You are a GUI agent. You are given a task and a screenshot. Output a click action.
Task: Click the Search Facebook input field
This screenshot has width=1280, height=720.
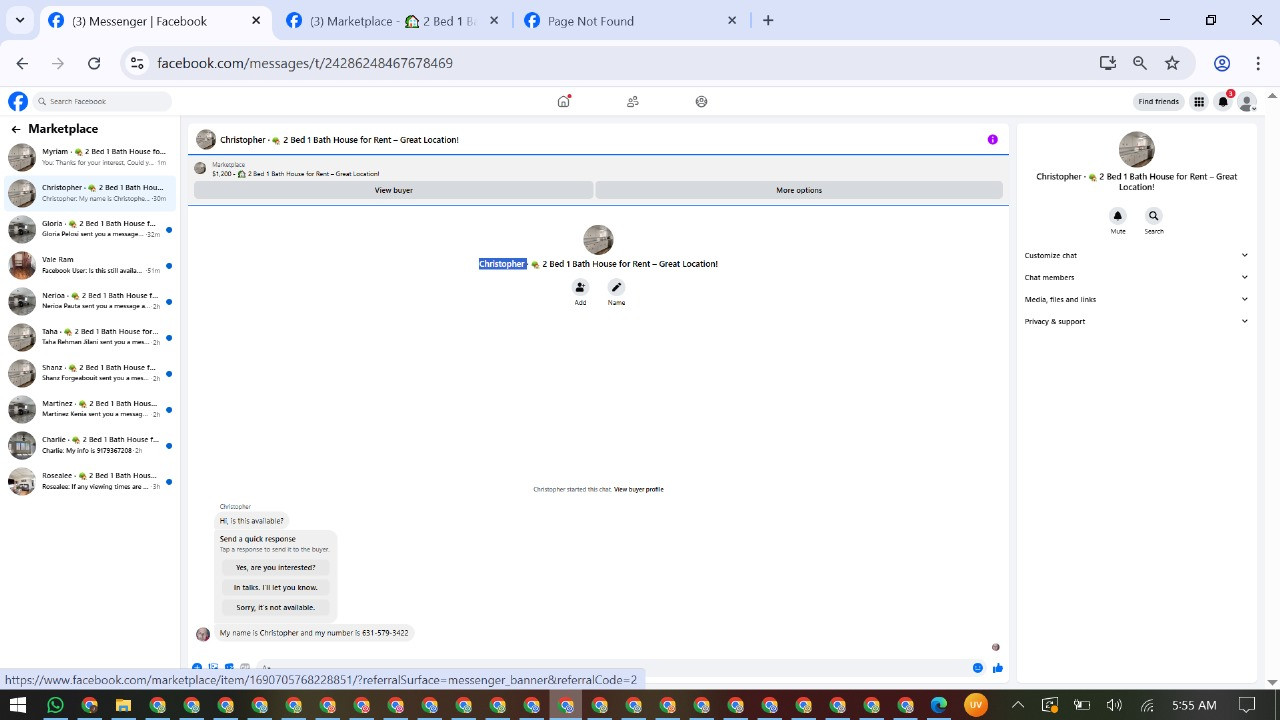102,101
